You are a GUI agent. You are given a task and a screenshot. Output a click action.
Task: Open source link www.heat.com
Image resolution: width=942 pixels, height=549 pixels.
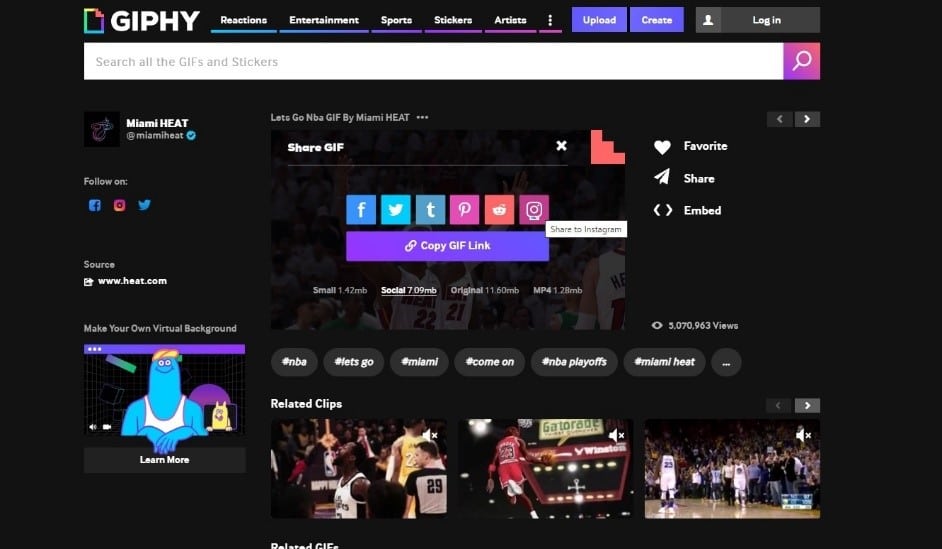click(132, 281)
